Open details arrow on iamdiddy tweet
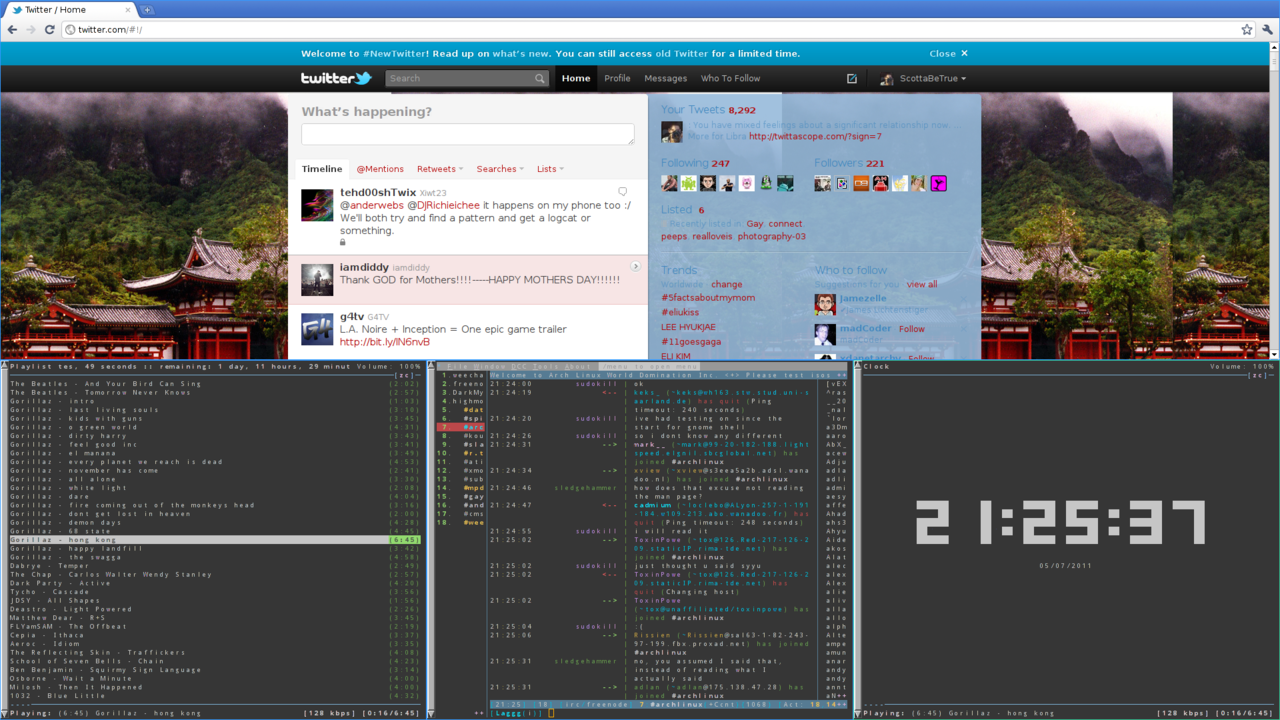1280x720 pixels. click(635, 266)
